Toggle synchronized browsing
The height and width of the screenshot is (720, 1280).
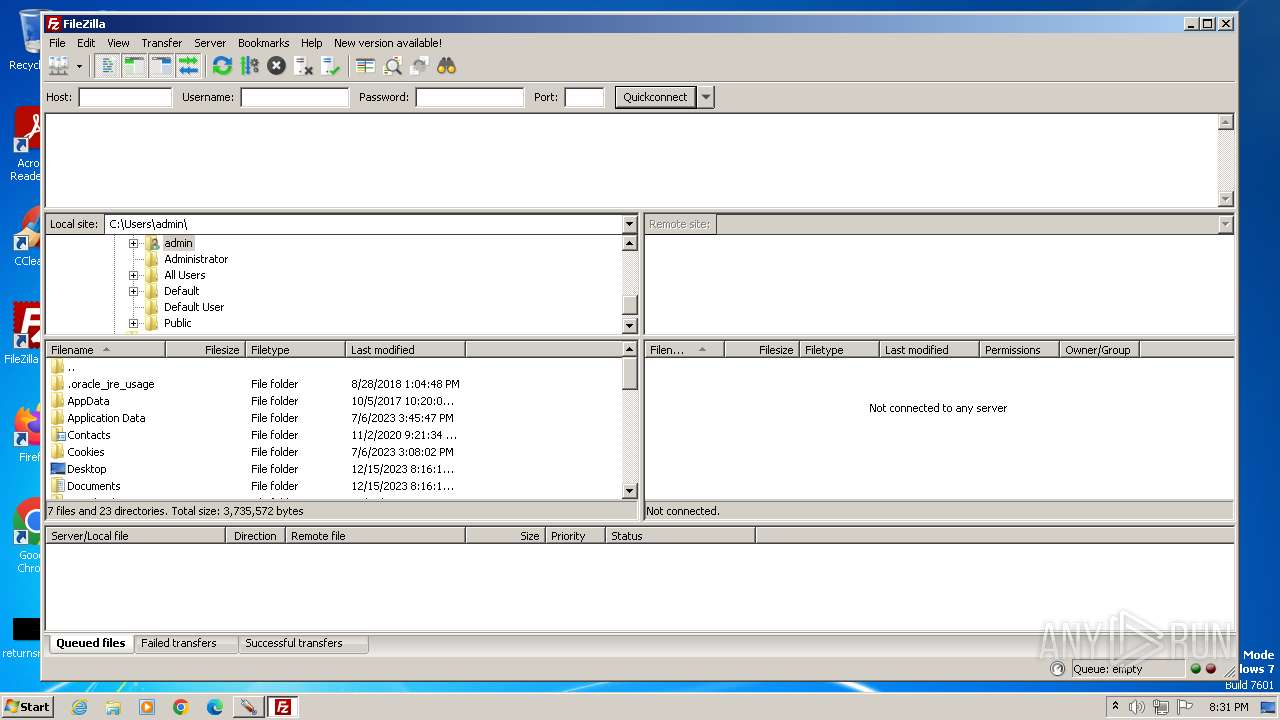(x=419, y=66)
